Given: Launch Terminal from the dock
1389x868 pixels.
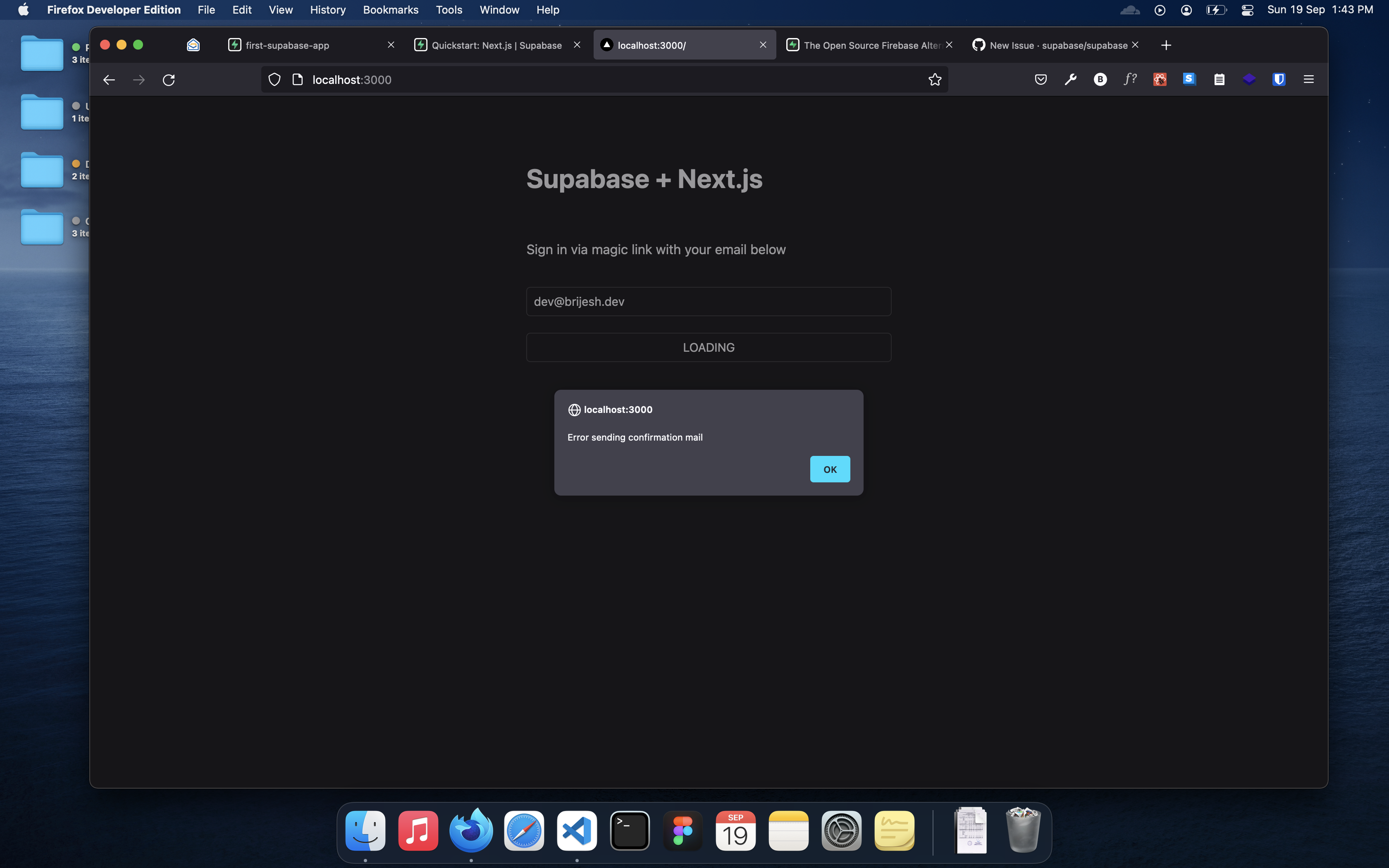Looking at the screenshot, I should 630,831.
